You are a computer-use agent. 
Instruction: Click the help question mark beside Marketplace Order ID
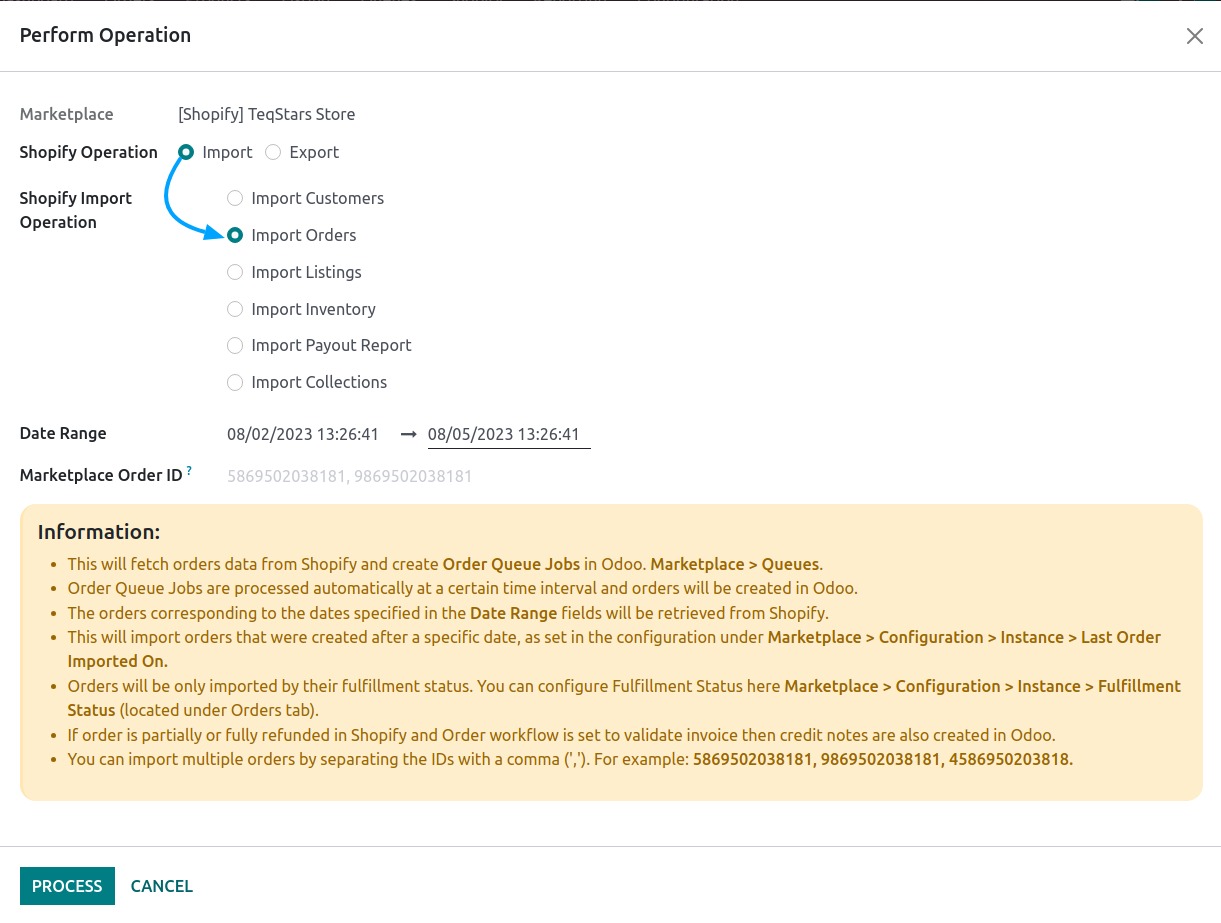(189, 471)
